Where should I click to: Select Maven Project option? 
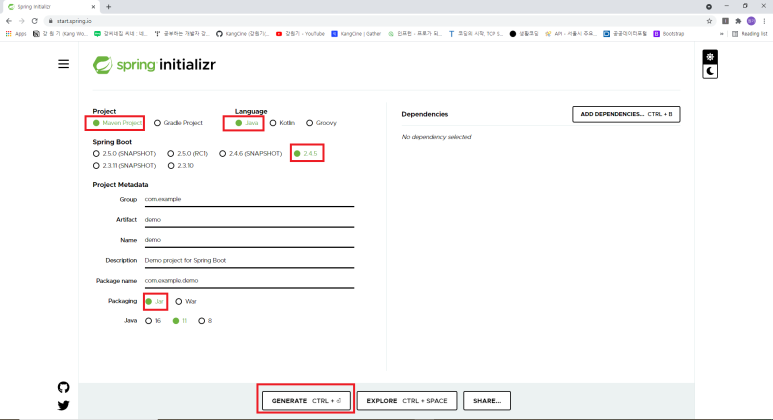(117, 123)
